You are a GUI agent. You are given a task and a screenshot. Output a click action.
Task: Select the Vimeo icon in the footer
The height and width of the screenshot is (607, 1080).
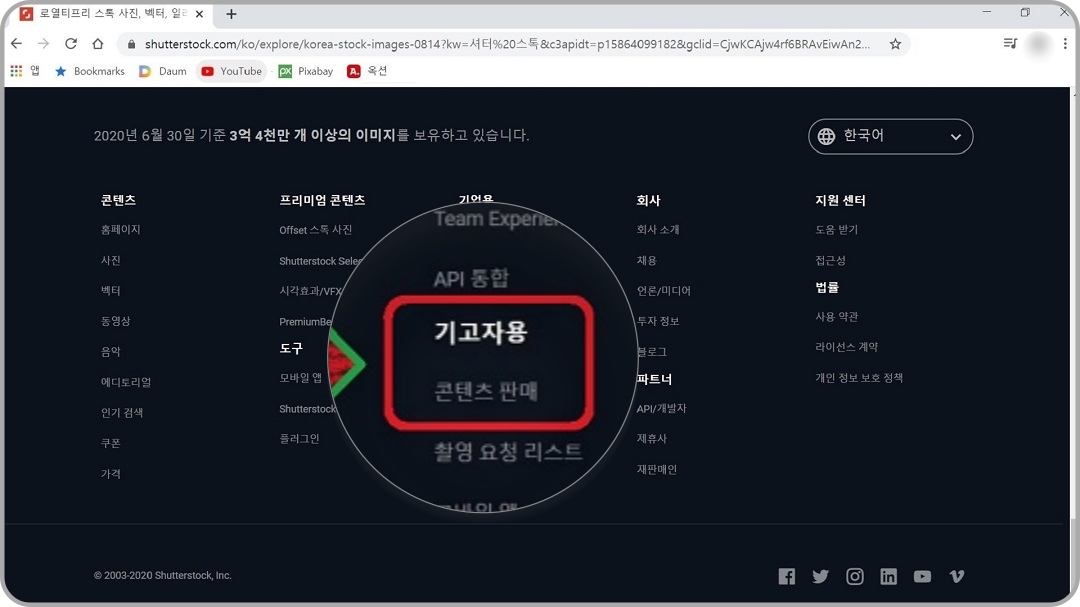(x=956, y=576)
